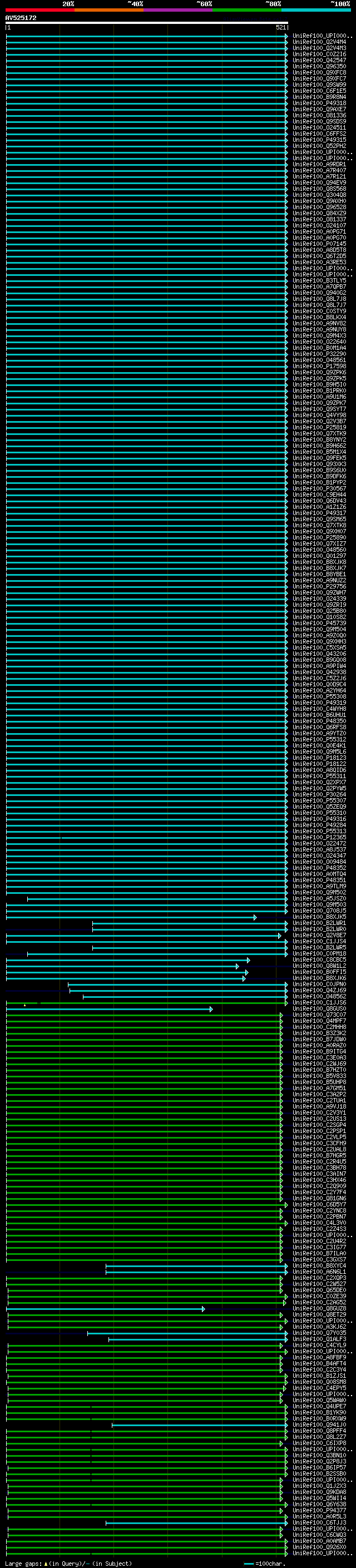
Task: Select the AV525172 query title
Action: coord(21,18)
